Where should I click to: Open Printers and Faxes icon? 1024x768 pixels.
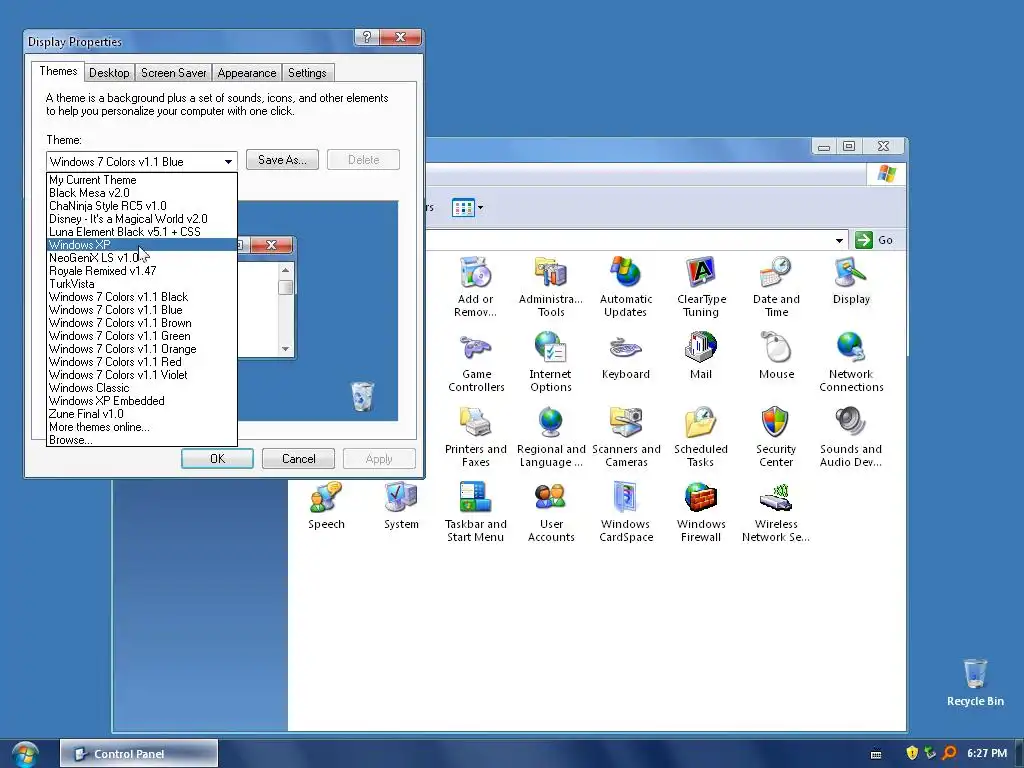475,437
